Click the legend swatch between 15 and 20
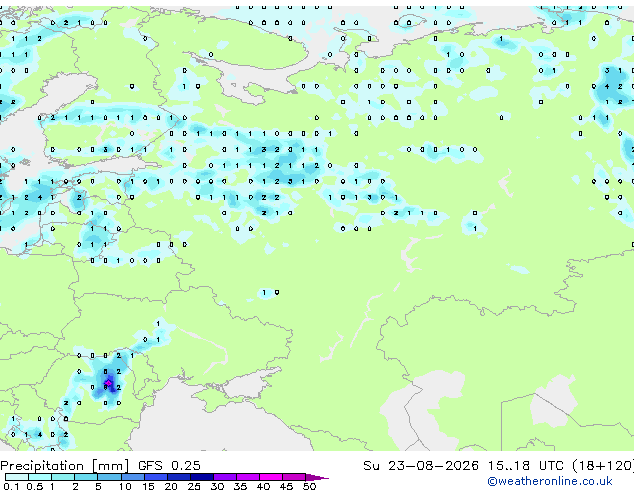The width and height of the screenshot is (634, 490). tap(156, 477)
